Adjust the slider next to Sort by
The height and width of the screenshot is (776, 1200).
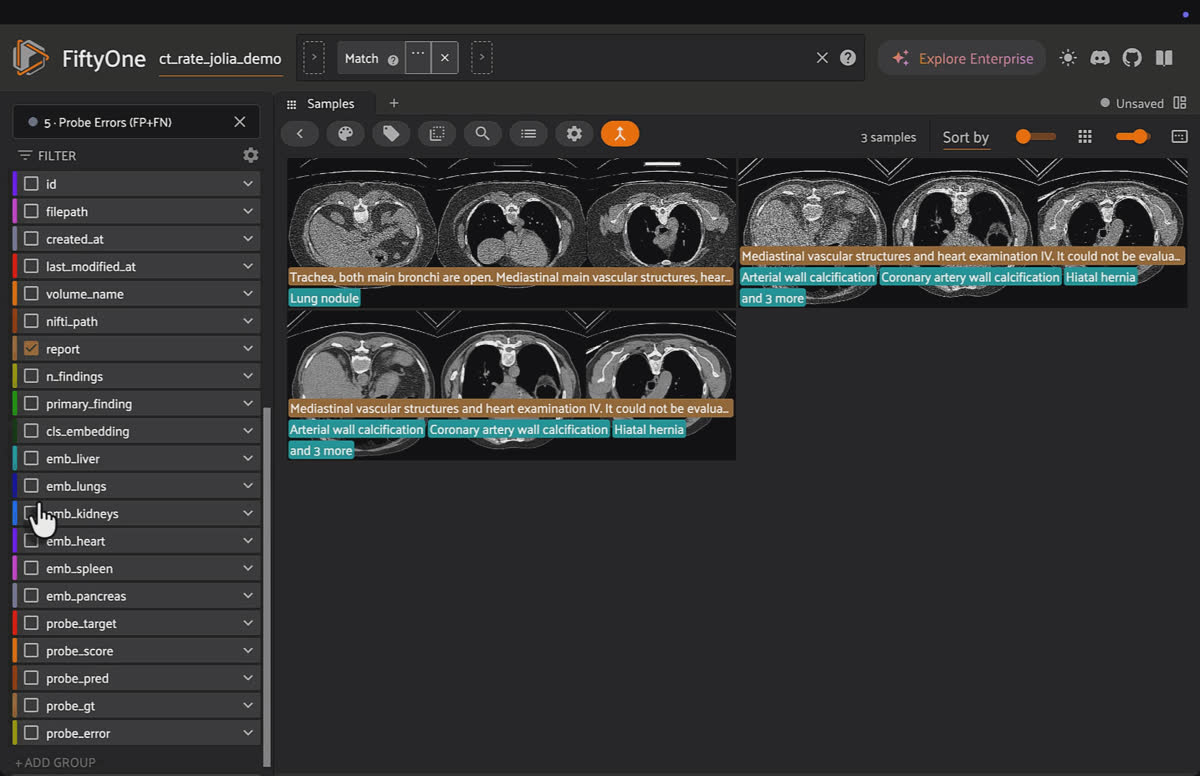pos(1035,136)
